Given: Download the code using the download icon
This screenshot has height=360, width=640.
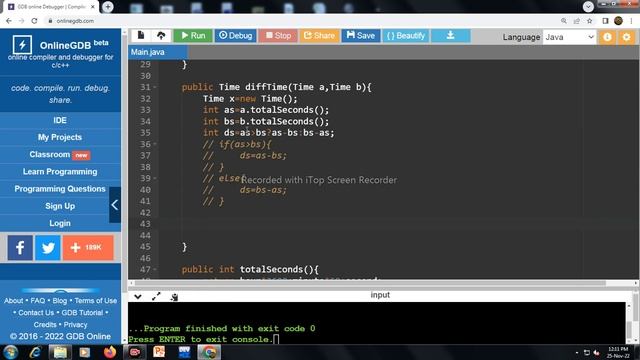Looking at the screenshot, I should [x=451, y=36].
